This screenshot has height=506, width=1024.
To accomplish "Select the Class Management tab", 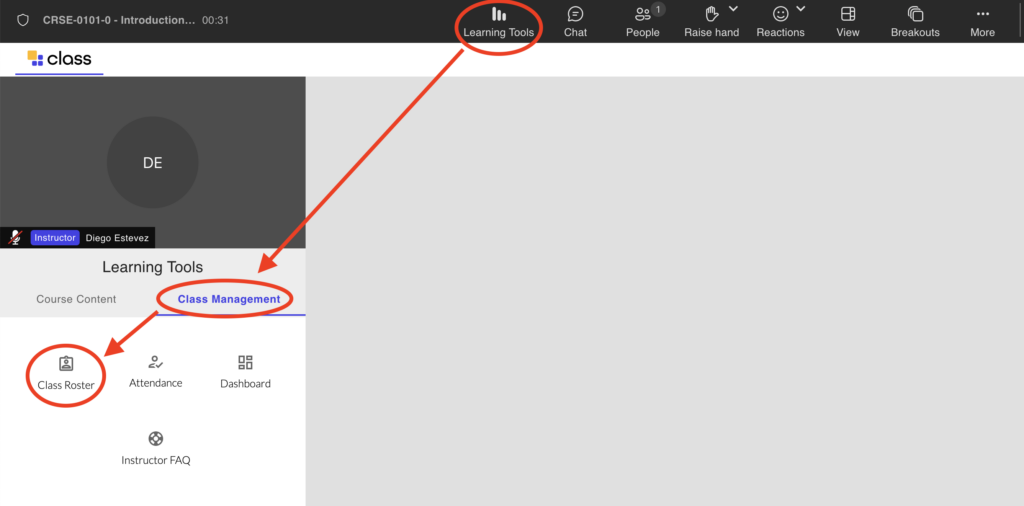I will (229, 299).
